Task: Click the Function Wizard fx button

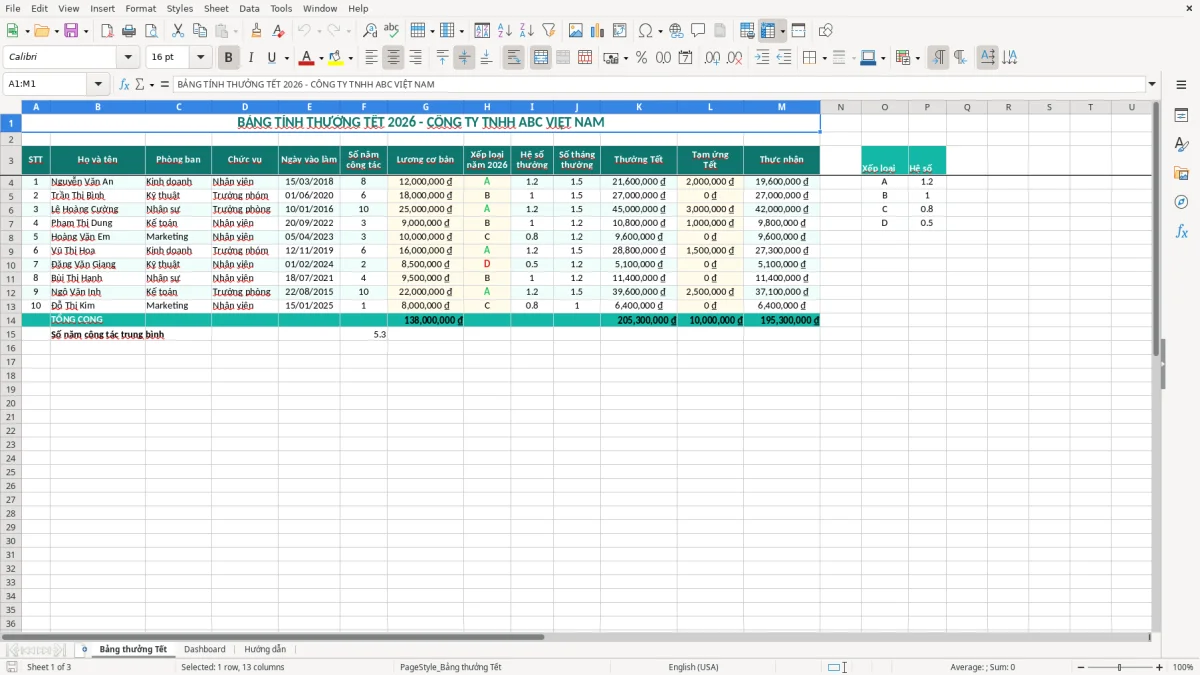Action: click(x=124, y=84)
